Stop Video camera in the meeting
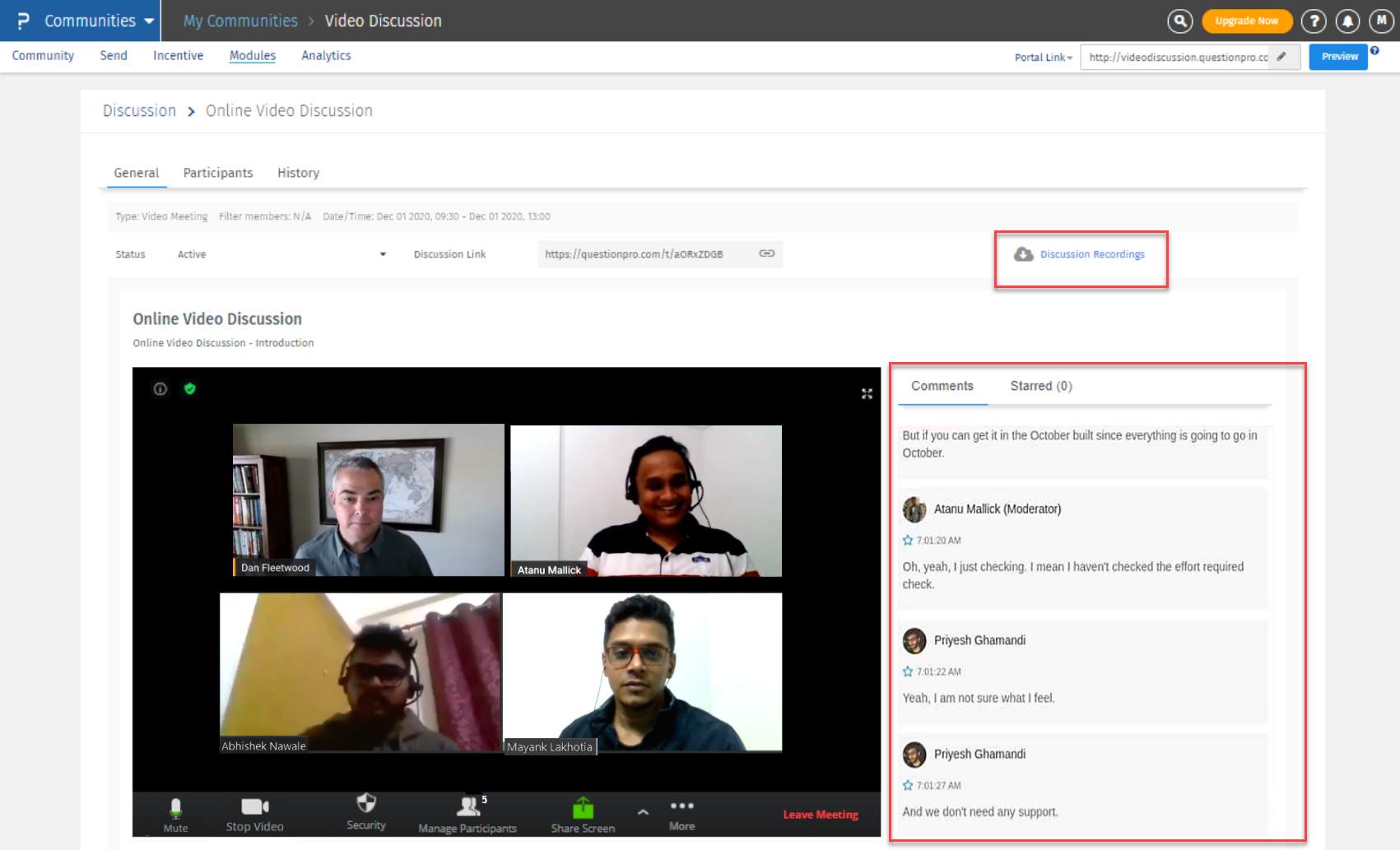The width and height of the screenshot is (1400, 850). 255,815
